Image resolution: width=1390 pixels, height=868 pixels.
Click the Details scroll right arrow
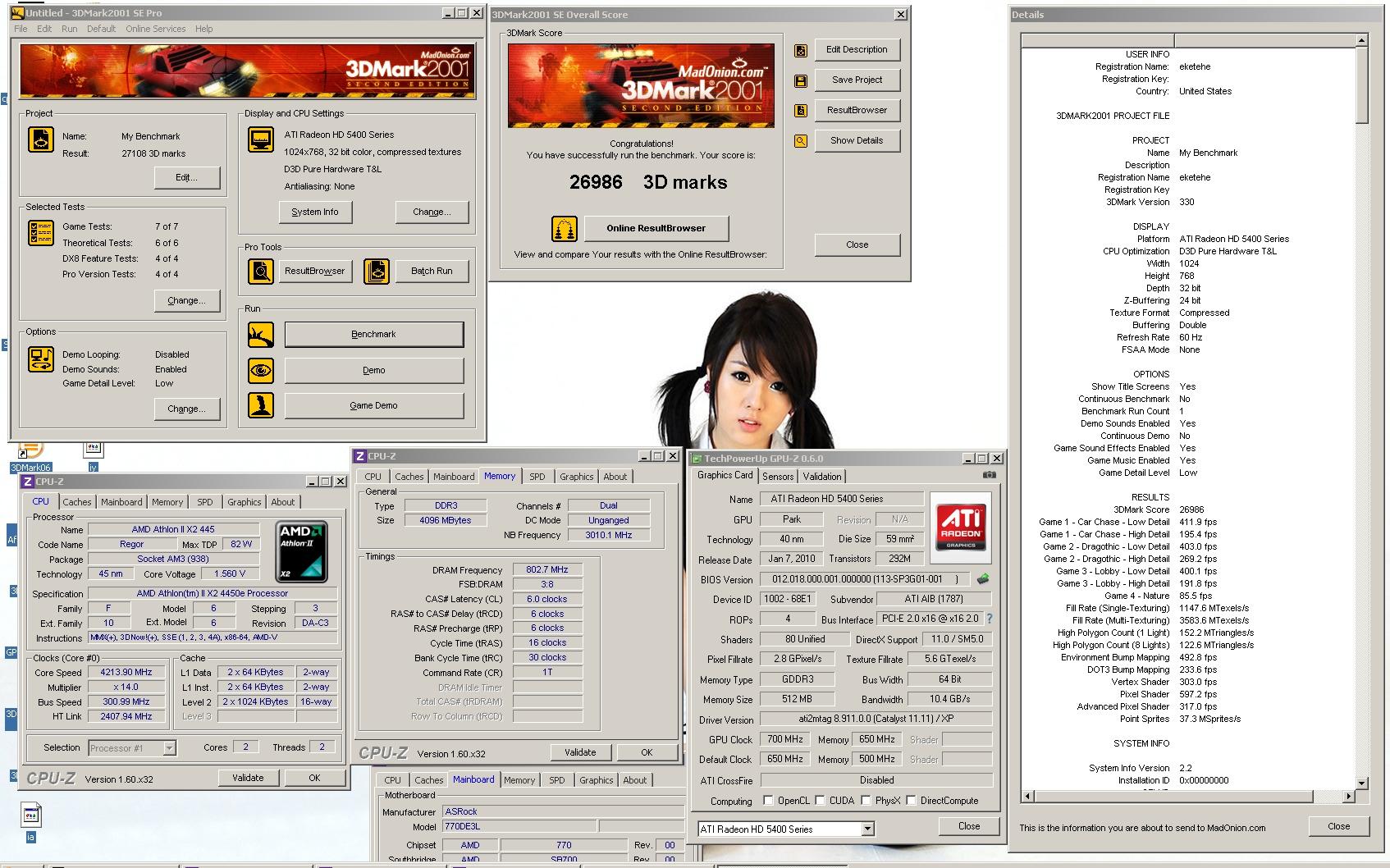click(x=1349, y=796)
